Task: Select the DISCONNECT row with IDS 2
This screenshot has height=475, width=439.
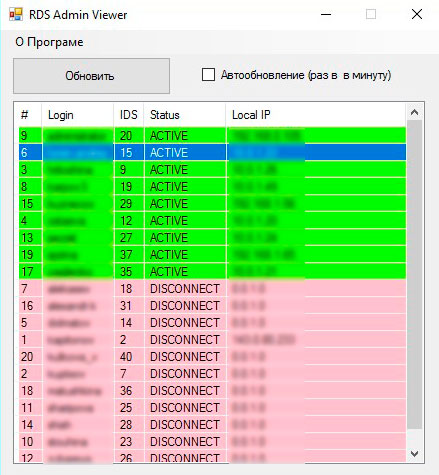Action: [212, 340]
